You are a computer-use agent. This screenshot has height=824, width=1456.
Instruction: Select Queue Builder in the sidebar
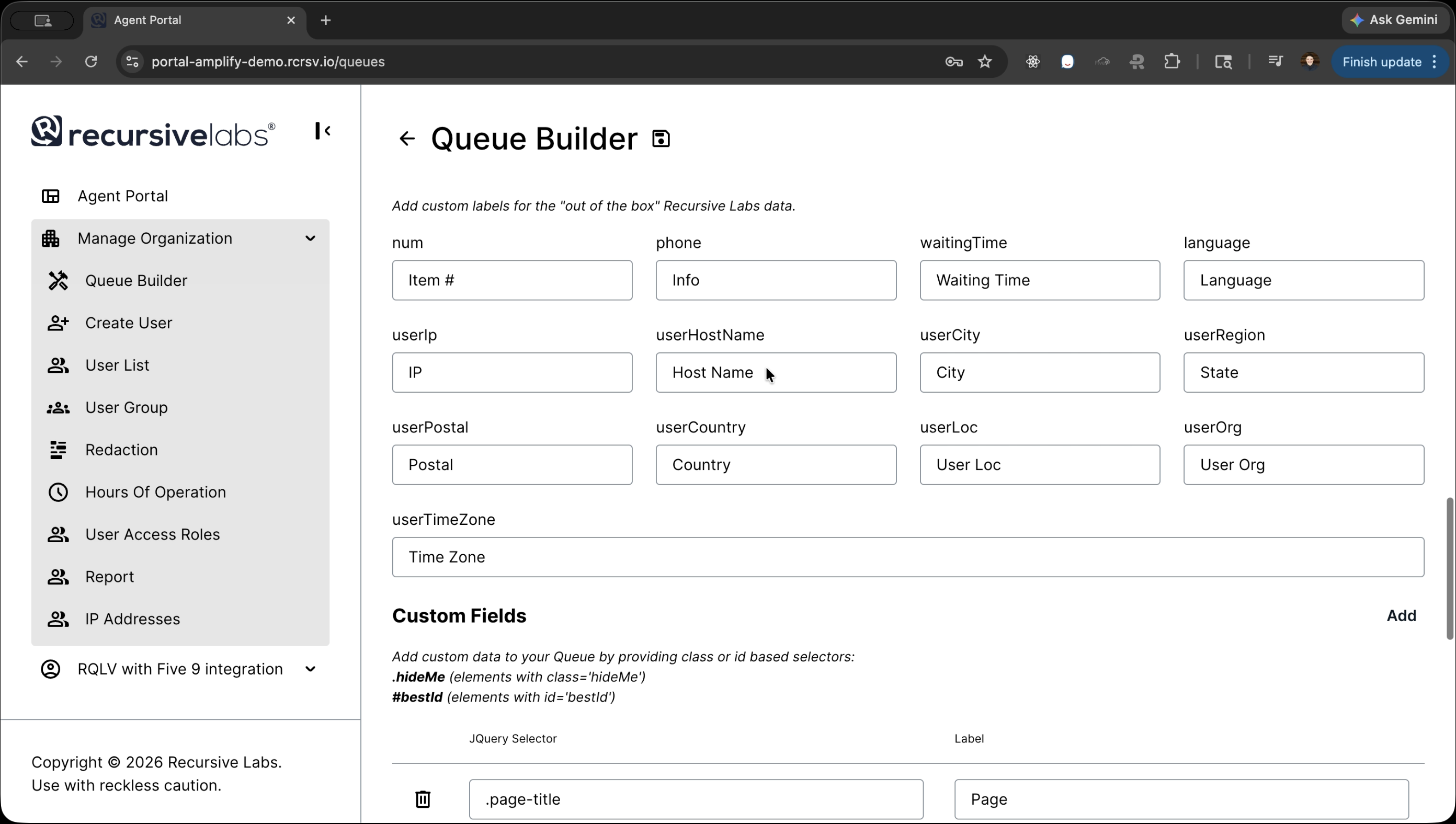click(136, 280)
